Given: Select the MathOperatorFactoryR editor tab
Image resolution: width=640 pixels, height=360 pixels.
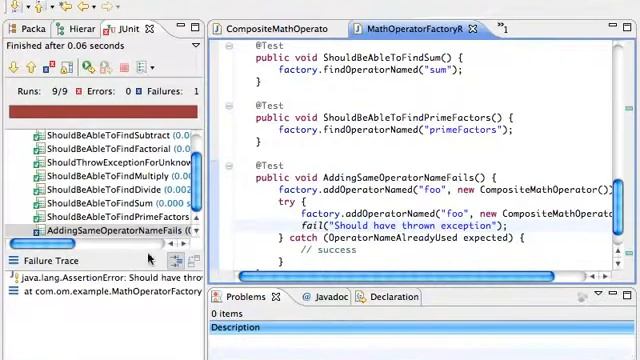Looking at the screenshot, I should [x=409, y=29].
